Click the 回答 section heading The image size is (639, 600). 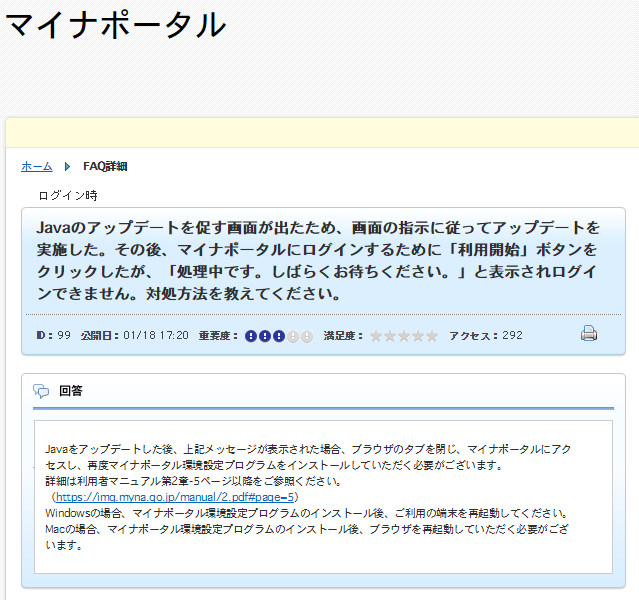pyautogui.click(x=71, y=390)
